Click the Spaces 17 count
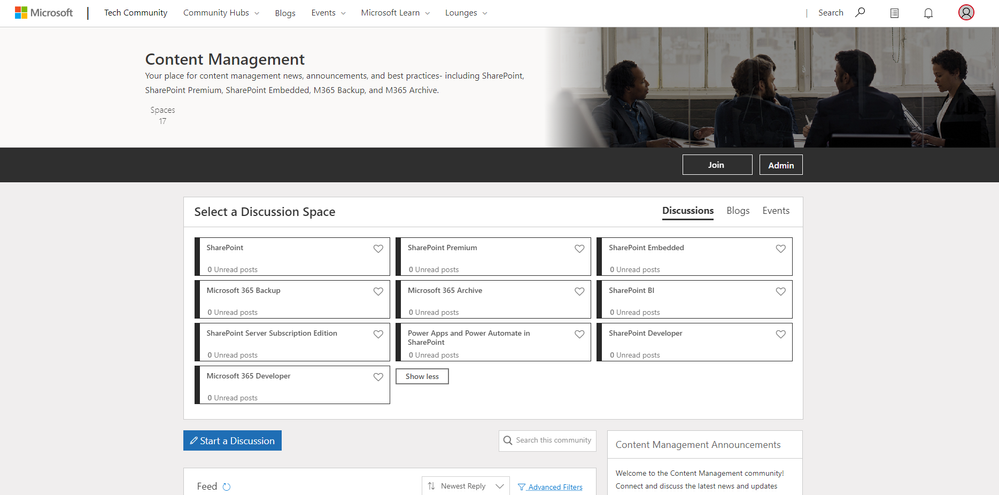The height and width of the screenshot is (495, 999). point(162,115)
